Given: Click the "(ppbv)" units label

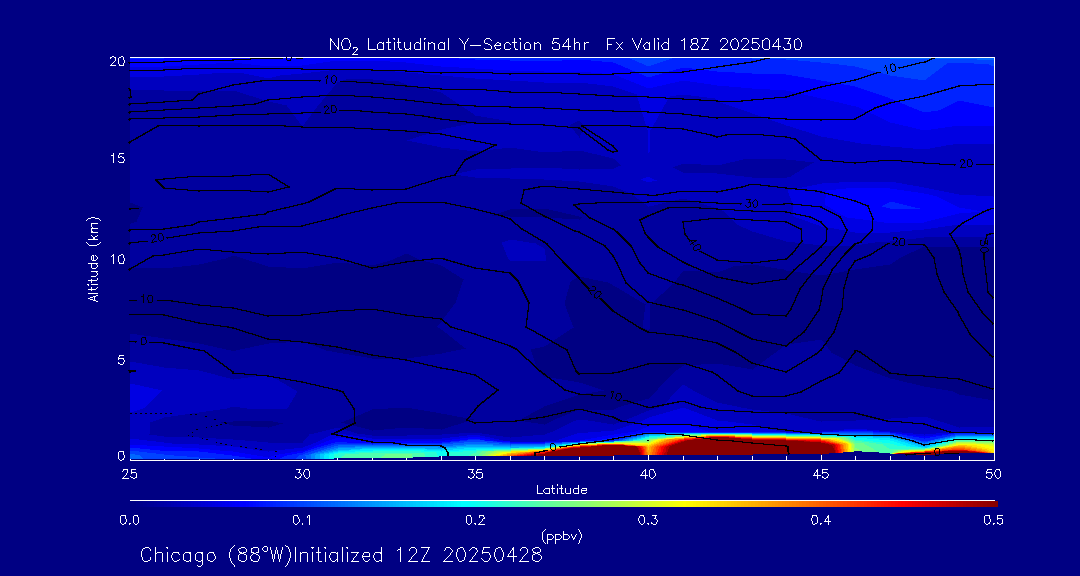Looking at the screenshot, I should 562,536.
